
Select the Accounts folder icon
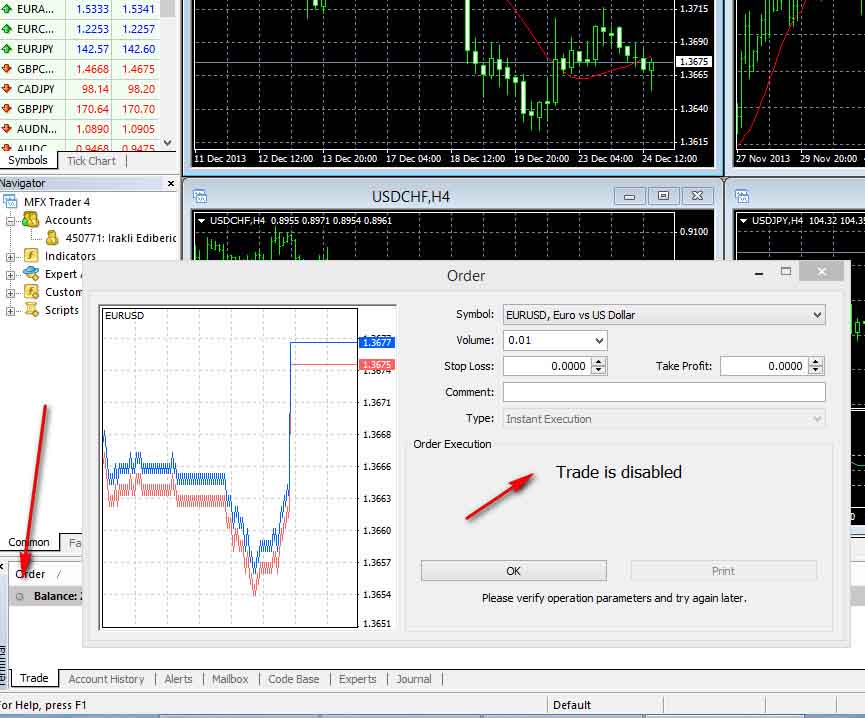point(30,220)
